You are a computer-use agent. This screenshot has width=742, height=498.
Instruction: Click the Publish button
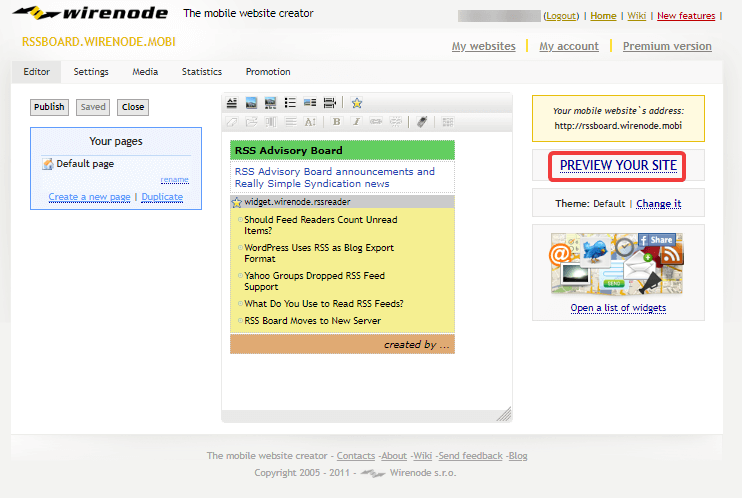[x=49, y=107]
